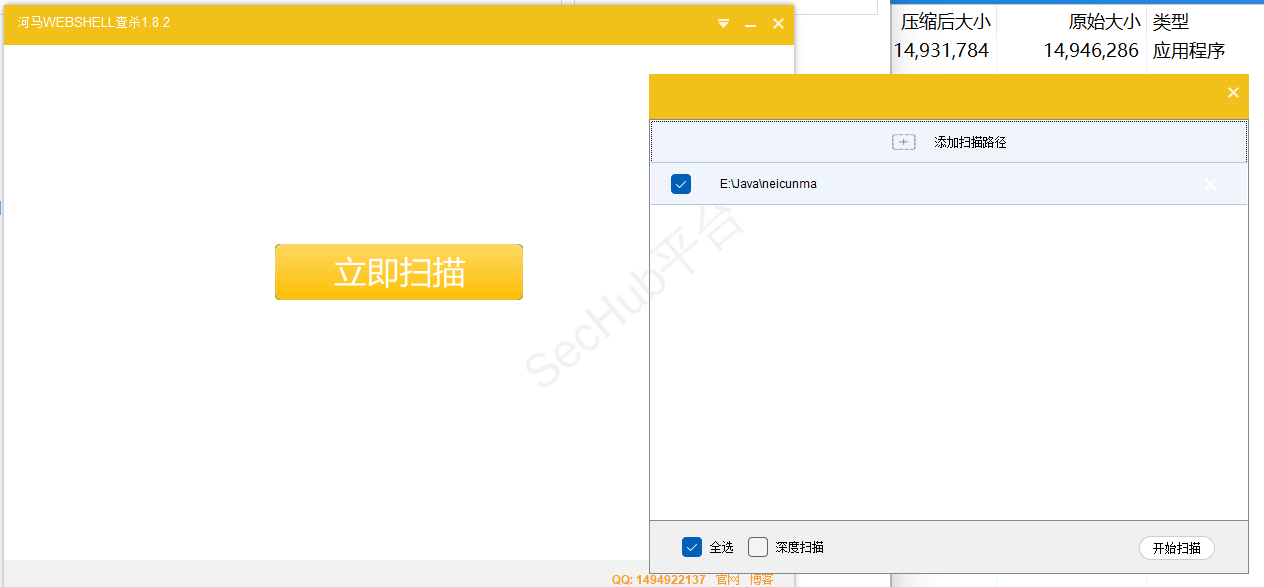1264x587 pixels.
Task: Close the scan path dialog
Action: coord(1233,93)
